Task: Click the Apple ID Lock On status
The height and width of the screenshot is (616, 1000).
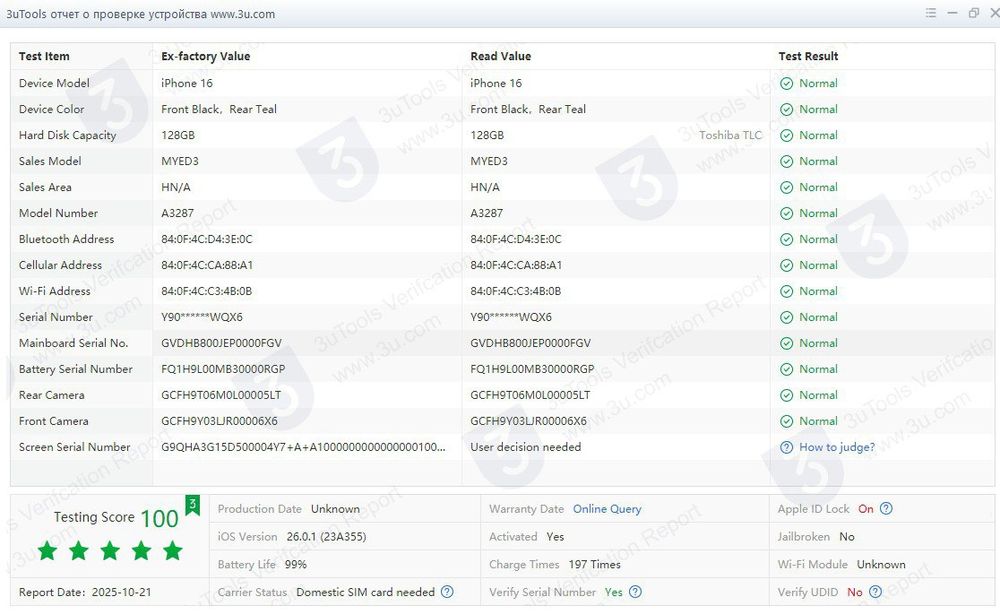Action: click(865, 509)
